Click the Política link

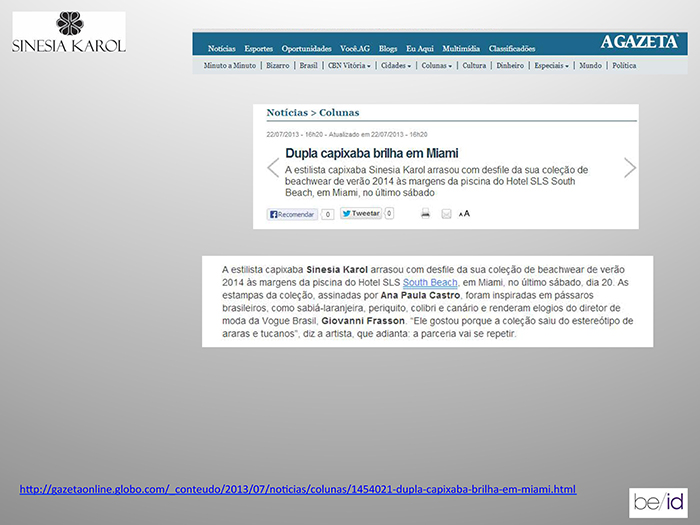point(624,66)
